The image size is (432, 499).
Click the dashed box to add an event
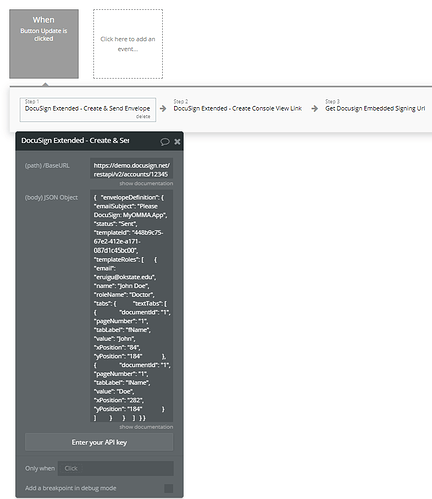(x=128, y=44)
